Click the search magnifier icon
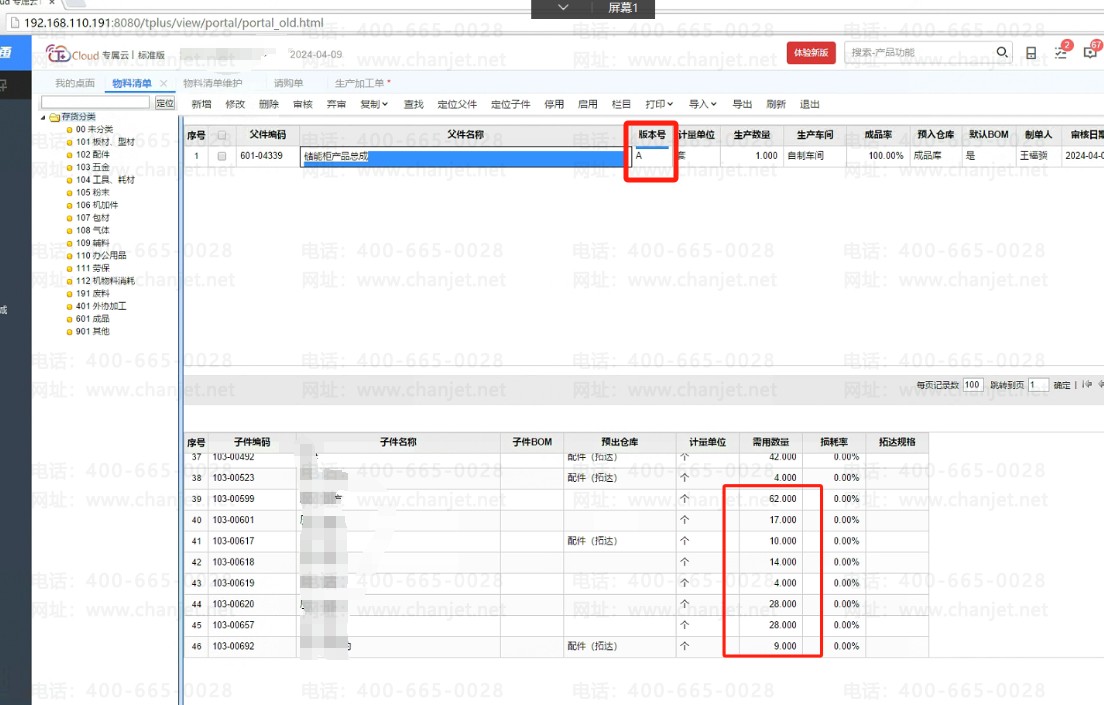 point(1002,52)
